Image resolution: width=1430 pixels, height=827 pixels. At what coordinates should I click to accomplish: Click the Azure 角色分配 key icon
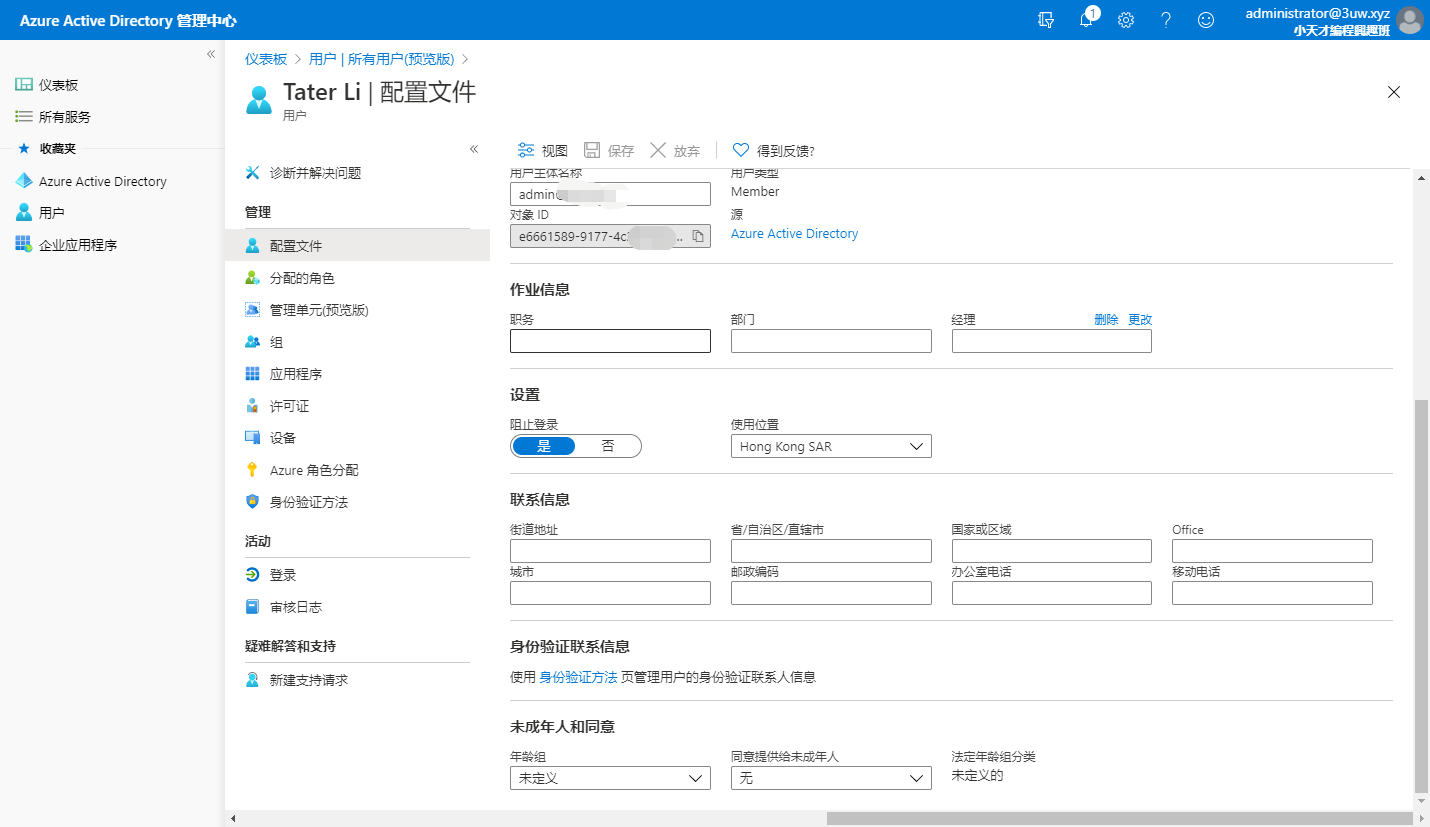(x=253, y=470)
